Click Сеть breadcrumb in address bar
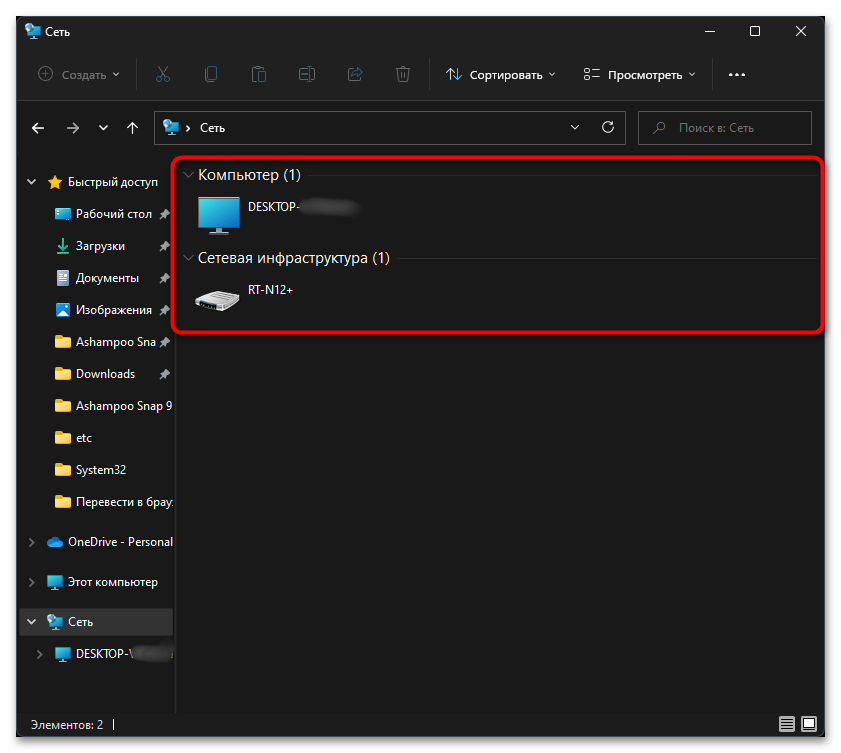The width and height of the screenshot is (841, 753). 212,128
